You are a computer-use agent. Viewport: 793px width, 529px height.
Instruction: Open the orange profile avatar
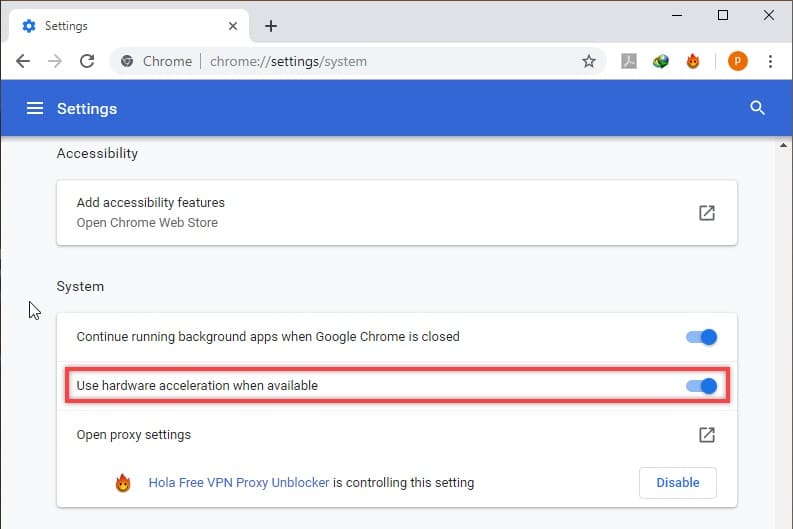tap(737, 61)
